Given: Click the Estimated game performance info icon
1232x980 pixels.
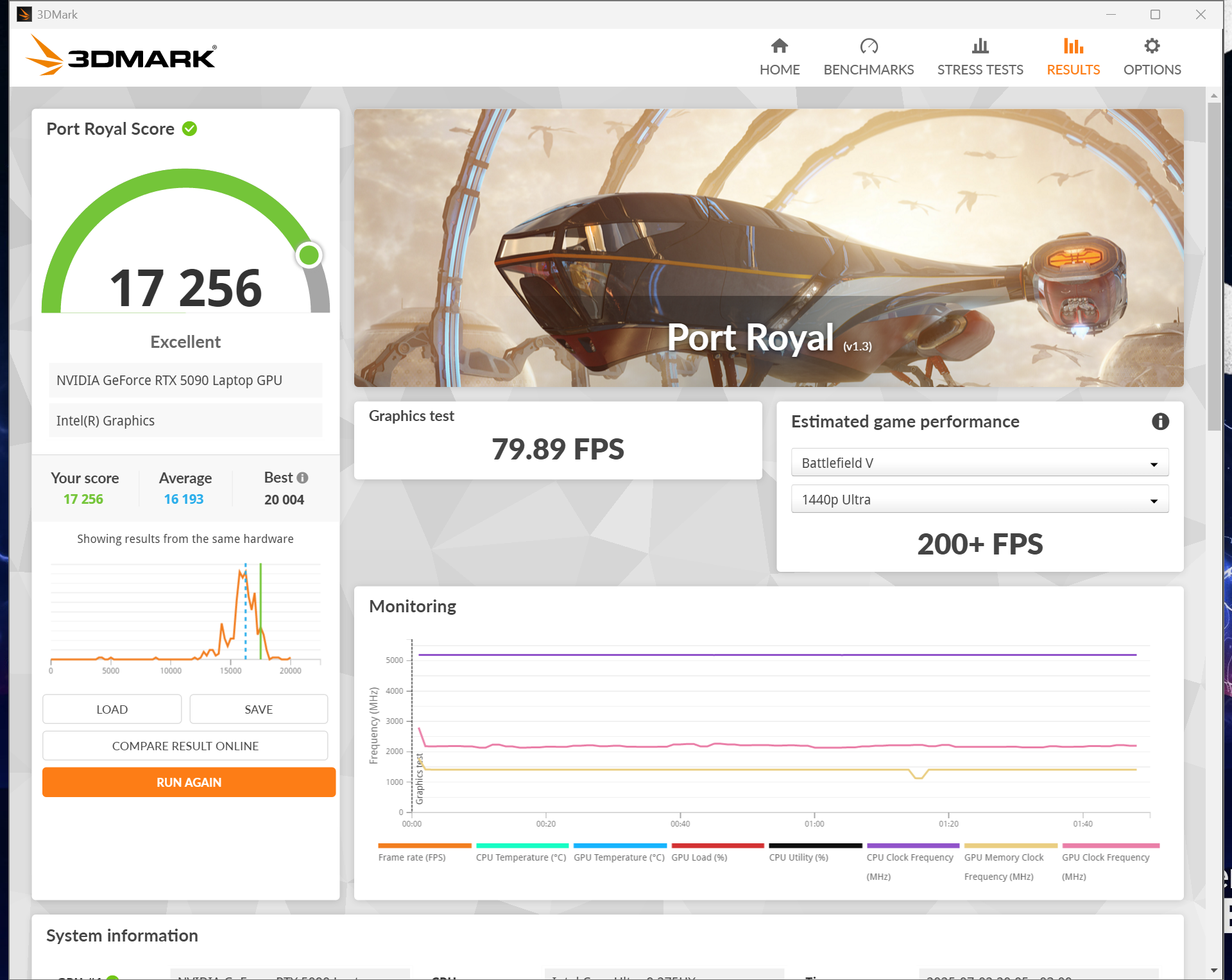Looking at the screenshot, I should coord(1160,422).
